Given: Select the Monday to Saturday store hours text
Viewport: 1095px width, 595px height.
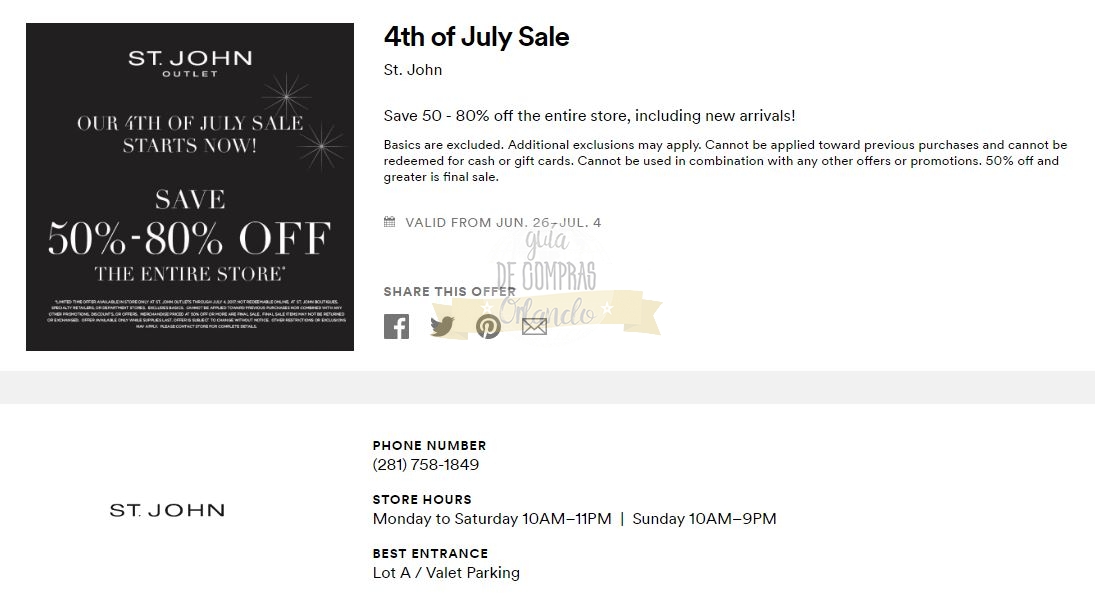Looking at the screenshot, I should [x=492, y=519].
